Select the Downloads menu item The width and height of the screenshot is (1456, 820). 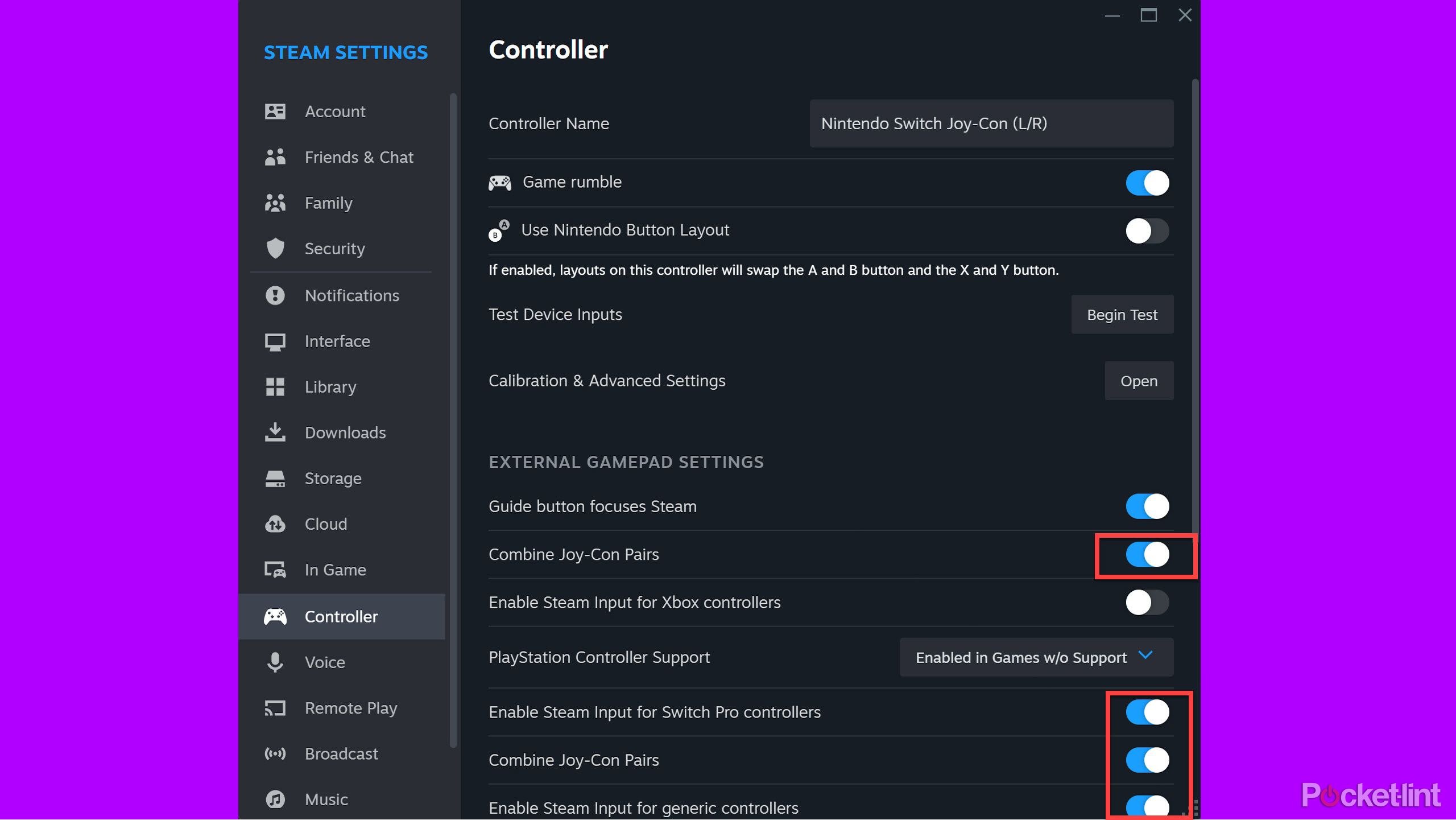click(x=345, y=433)
